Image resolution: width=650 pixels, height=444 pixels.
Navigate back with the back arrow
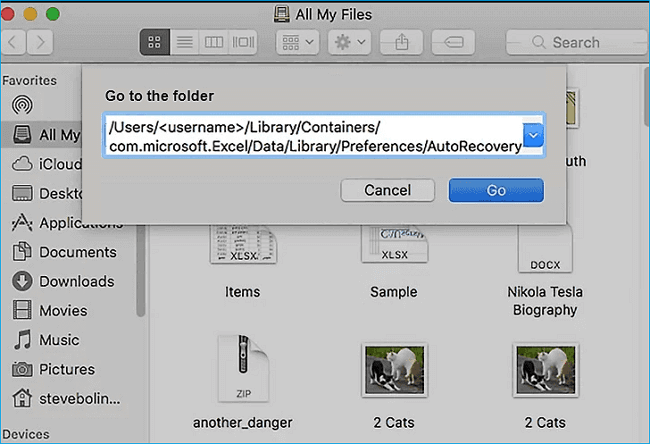point(15,43)
